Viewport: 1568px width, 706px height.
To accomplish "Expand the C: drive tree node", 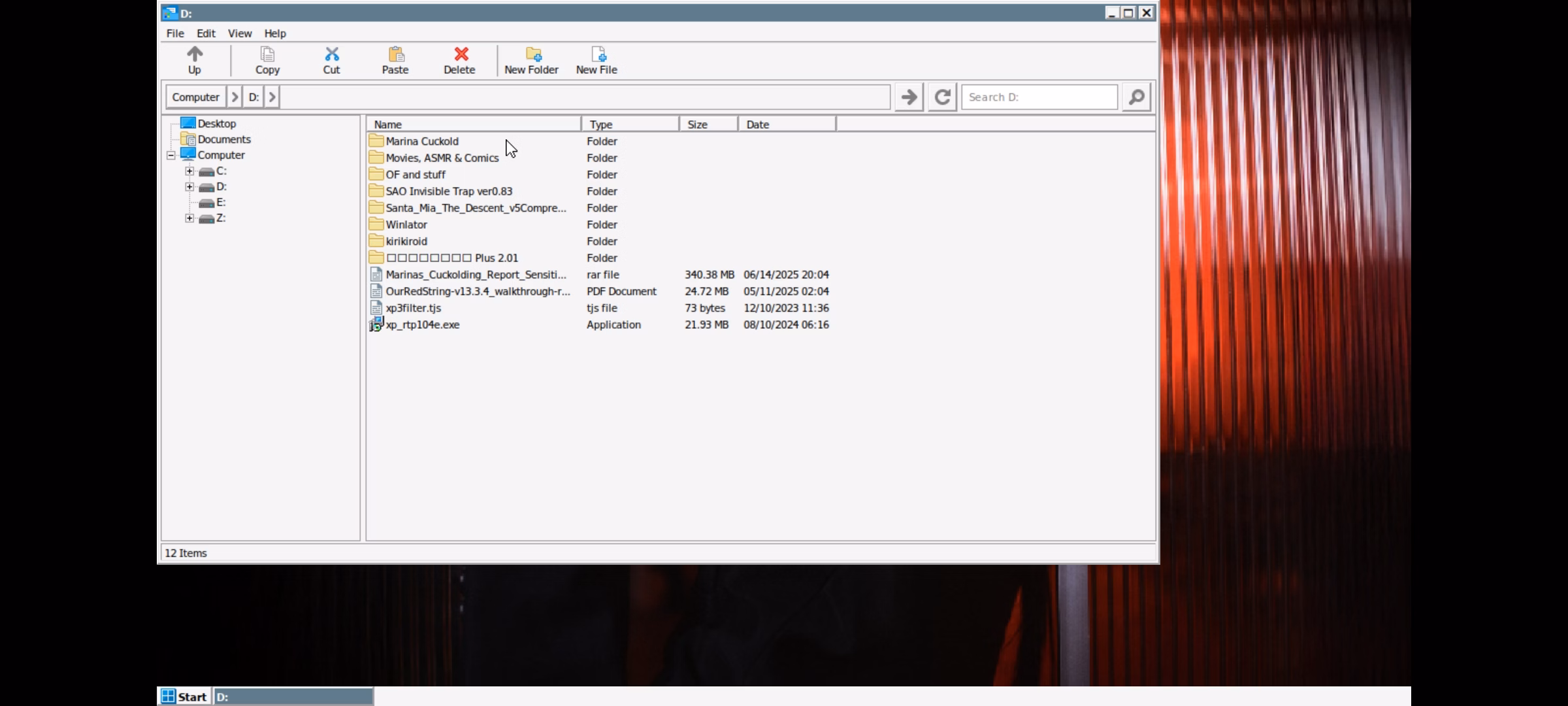I will point(189,171).
